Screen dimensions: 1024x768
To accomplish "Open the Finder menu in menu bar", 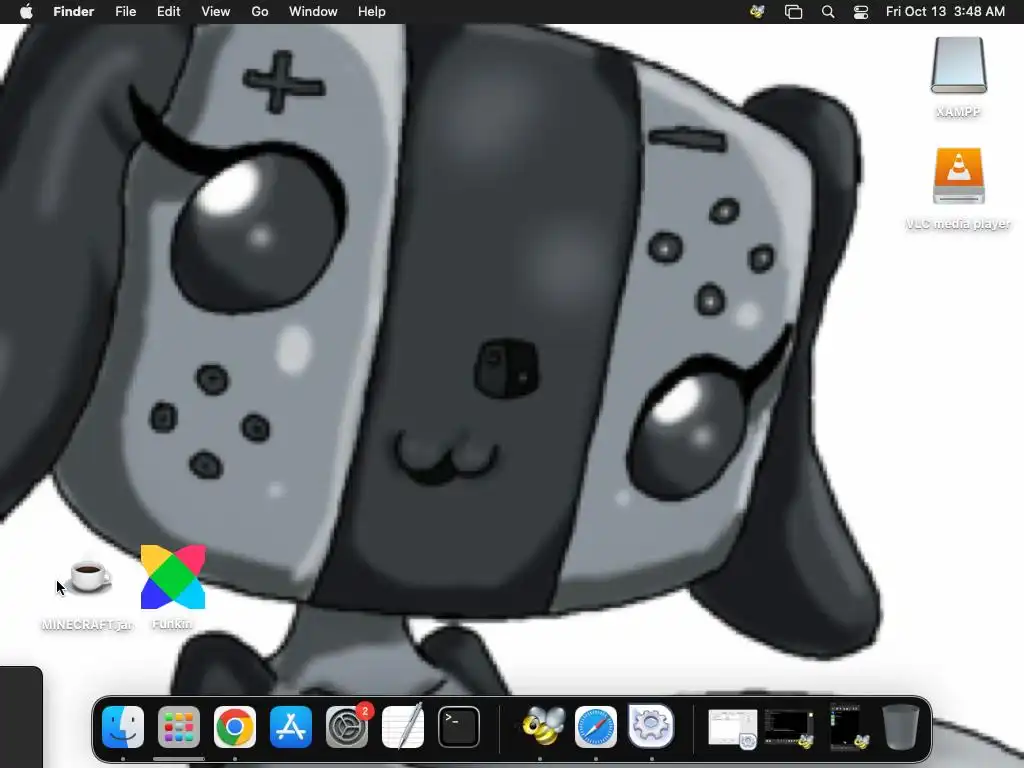I will tap(74, 12).
